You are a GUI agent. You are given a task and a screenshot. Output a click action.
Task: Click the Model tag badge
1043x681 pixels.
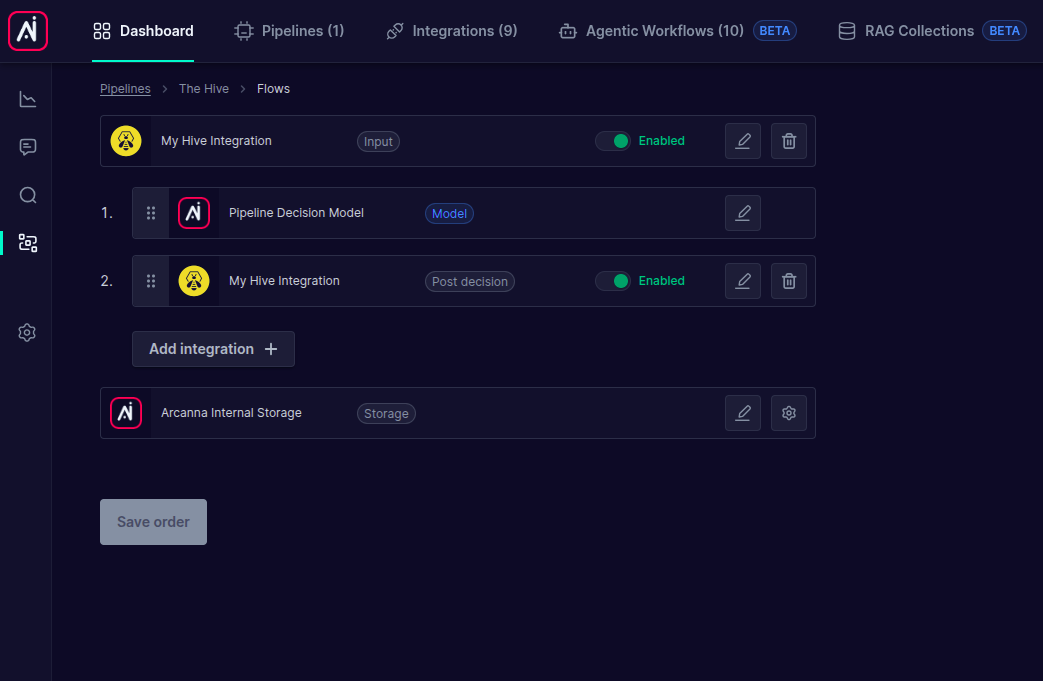click(449, 213)
